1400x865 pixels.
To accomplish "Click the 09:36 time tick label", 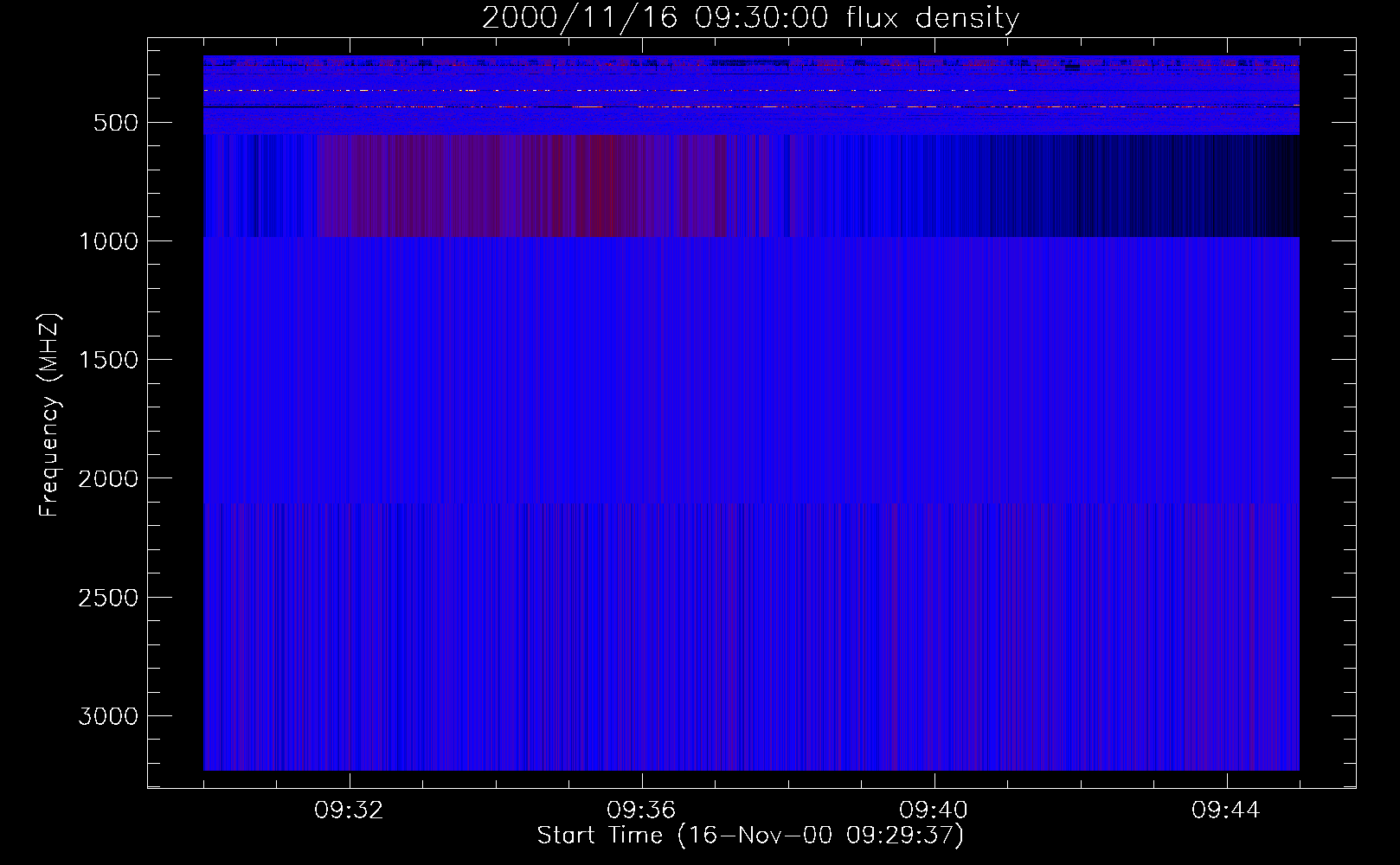I will pyautogui.click(x=641, y=811).
